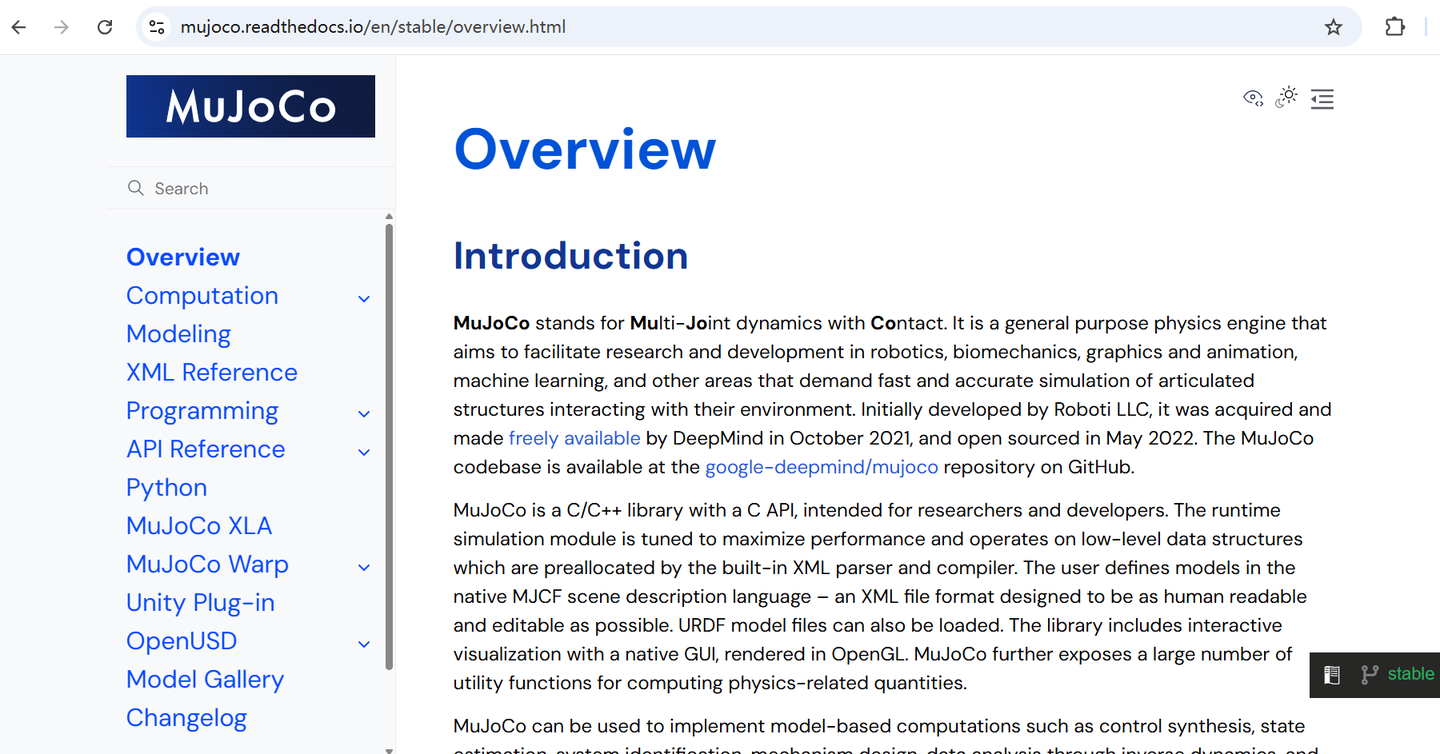Go to MuJoCo XLA page
The width and height of the screenshot is (1440, 754).
pyautogui.click(x=199, y=526)
